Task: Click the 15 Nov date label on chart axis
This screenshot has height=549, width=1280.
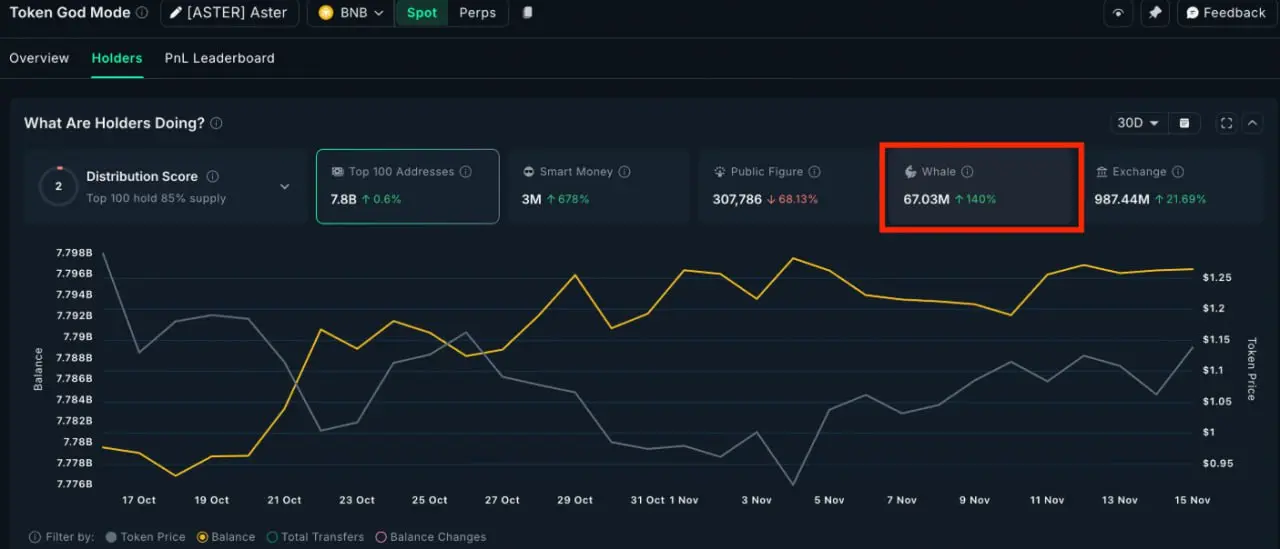Action: coord(1192,500)
